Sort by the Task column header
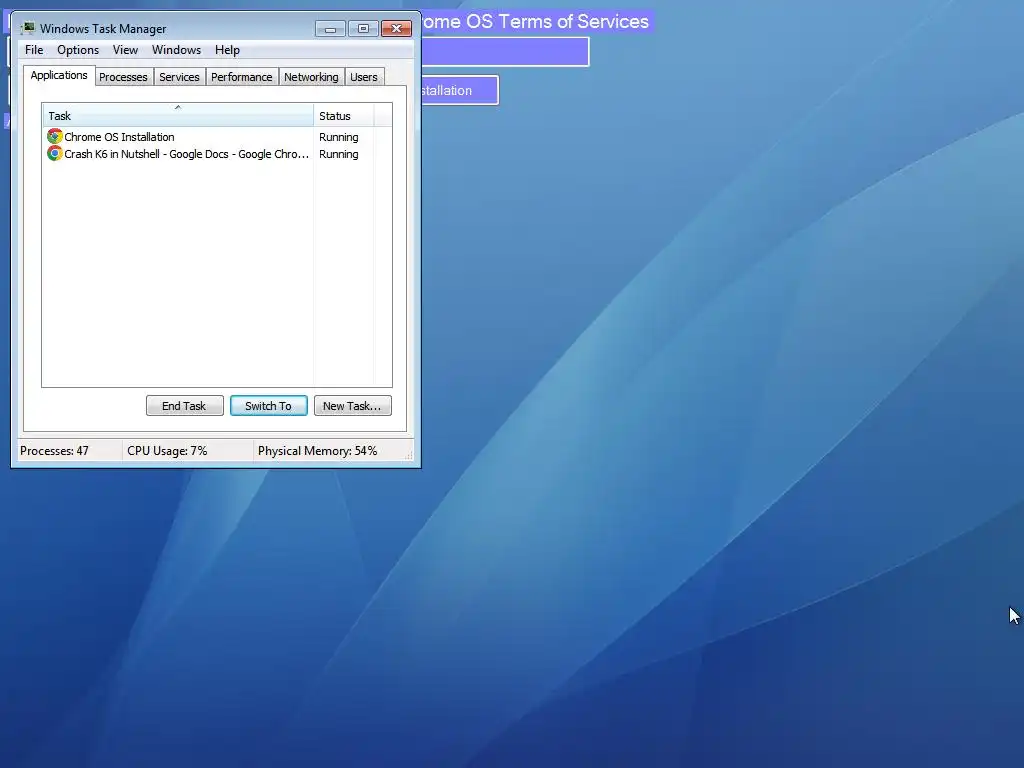The height and width of the screenshot is (768, 1024). [x=178, y=116]
